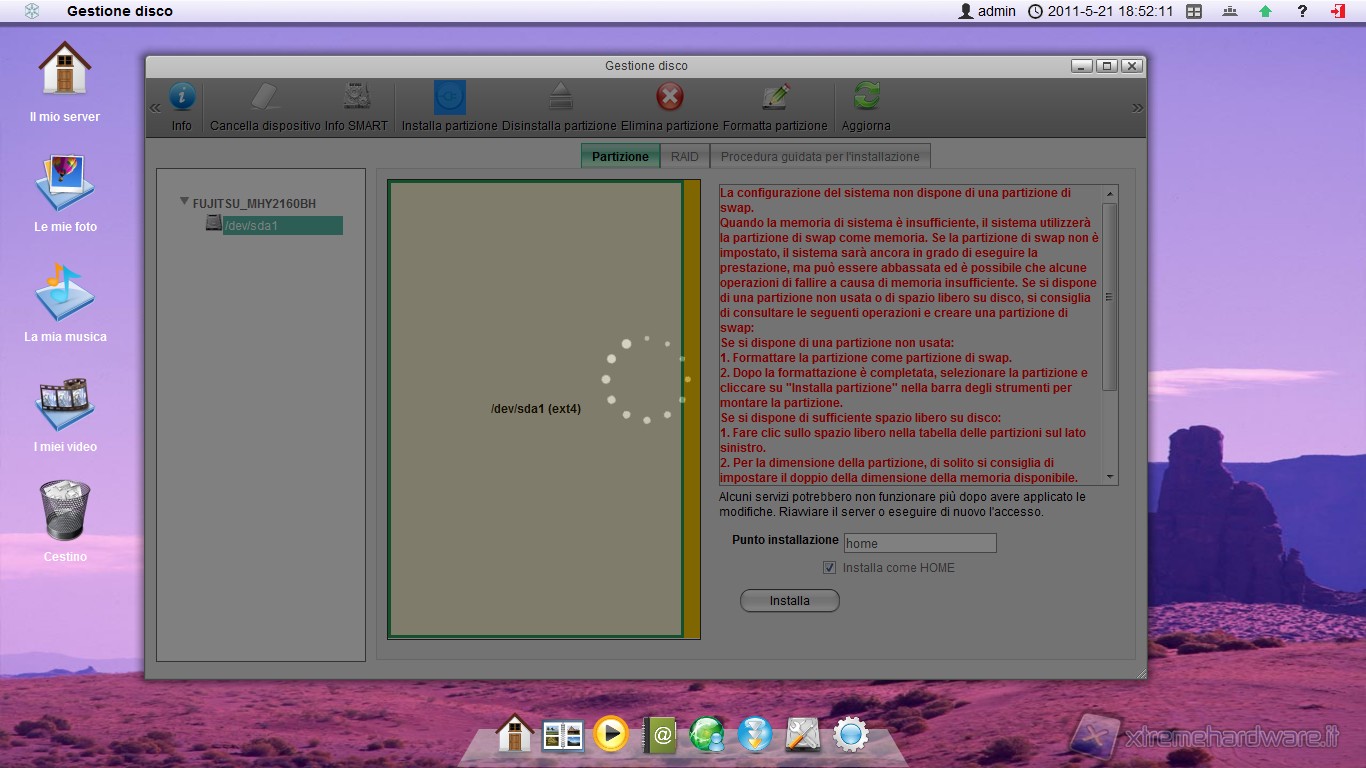Expand toolbar with the right double-chevron
The height and width of the screenshot is (768, 1366).
1137,108
